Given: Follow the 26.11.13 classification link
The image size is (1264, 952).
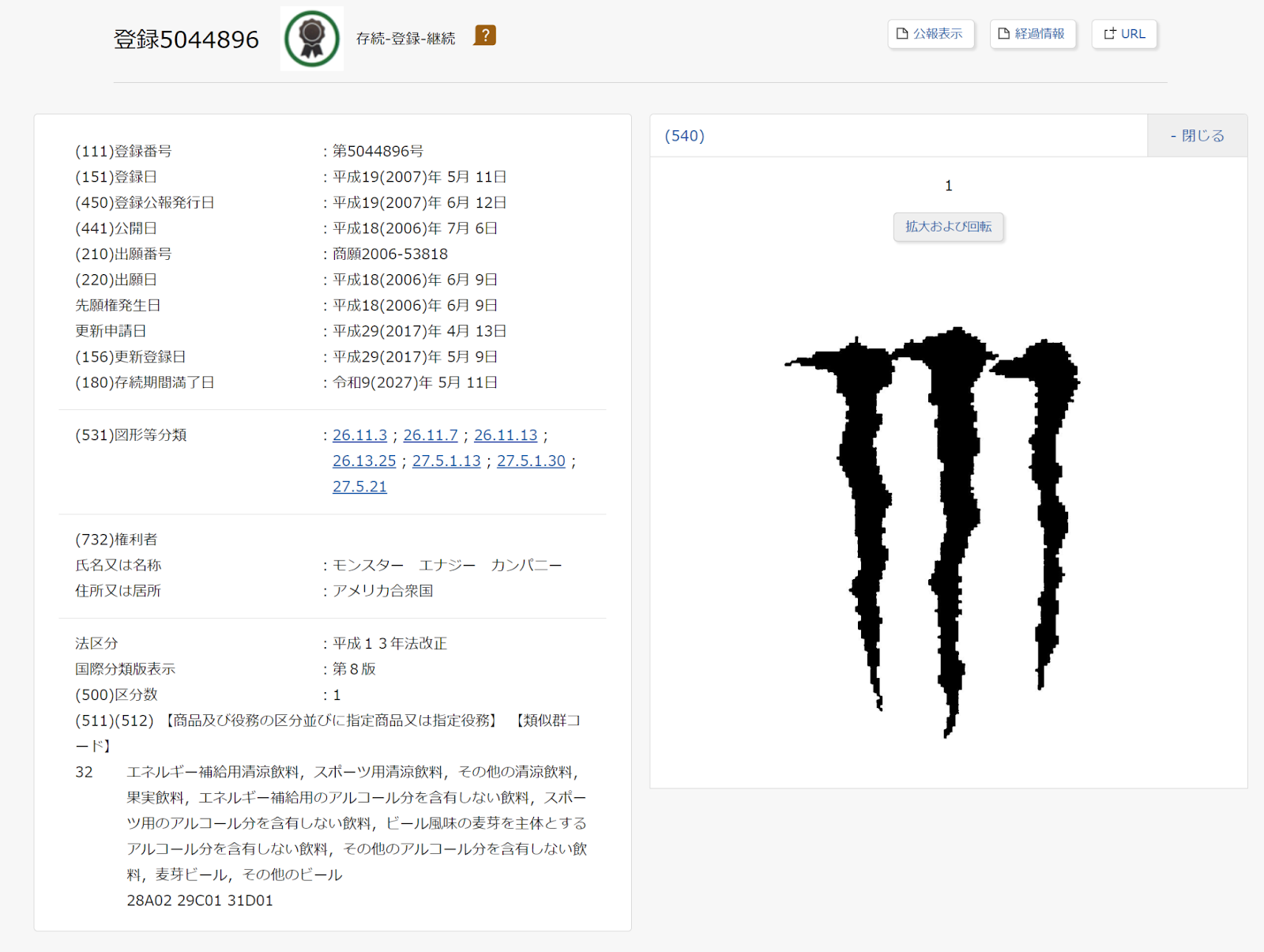Looking at the screenshot, I should pos(506,435).
